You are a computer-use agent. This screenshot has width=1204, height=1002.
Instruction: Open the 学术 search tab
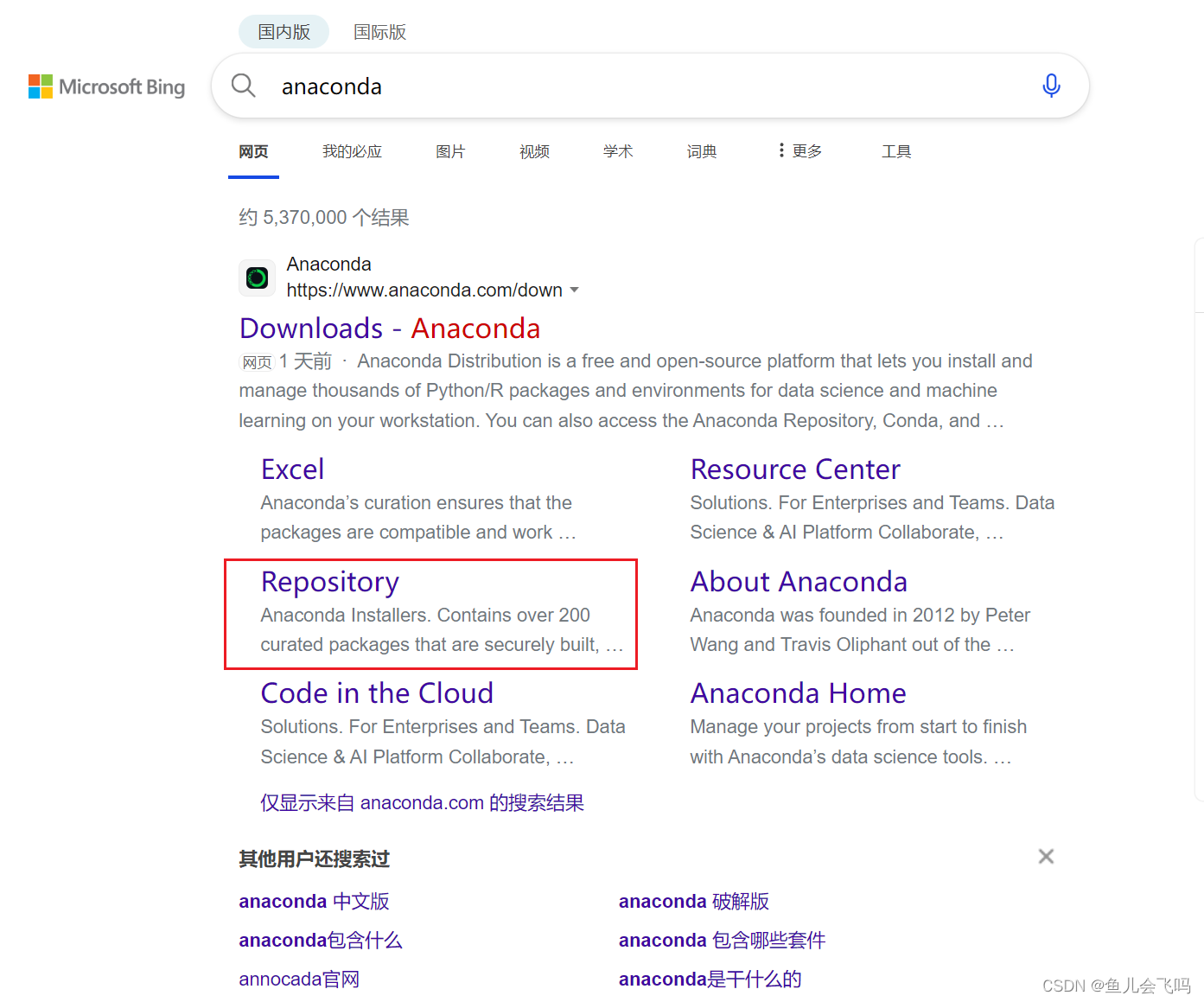(x=617, y=150)
